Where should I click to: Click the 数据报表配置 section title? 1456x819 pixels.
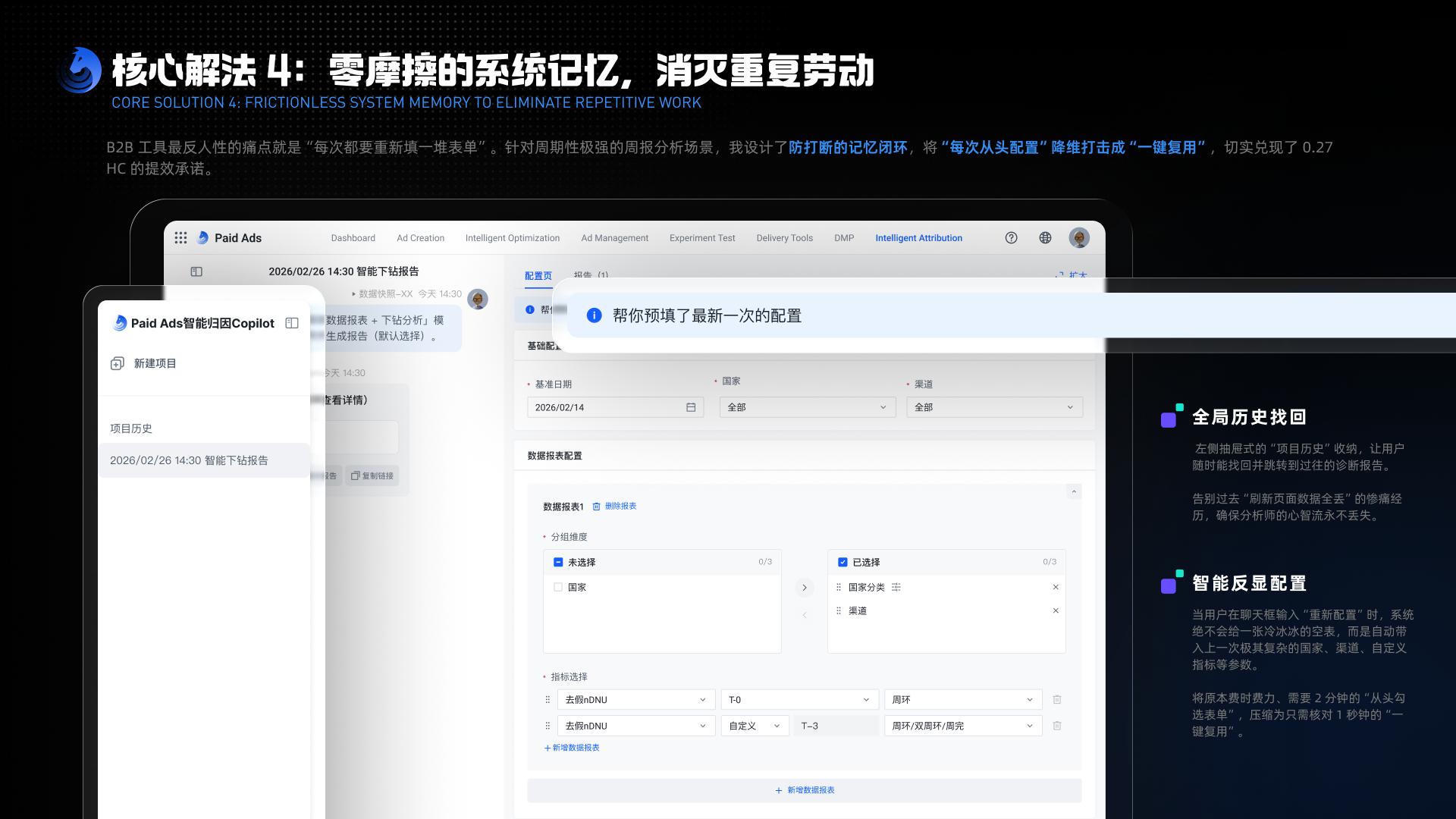(x=555, y=456)
